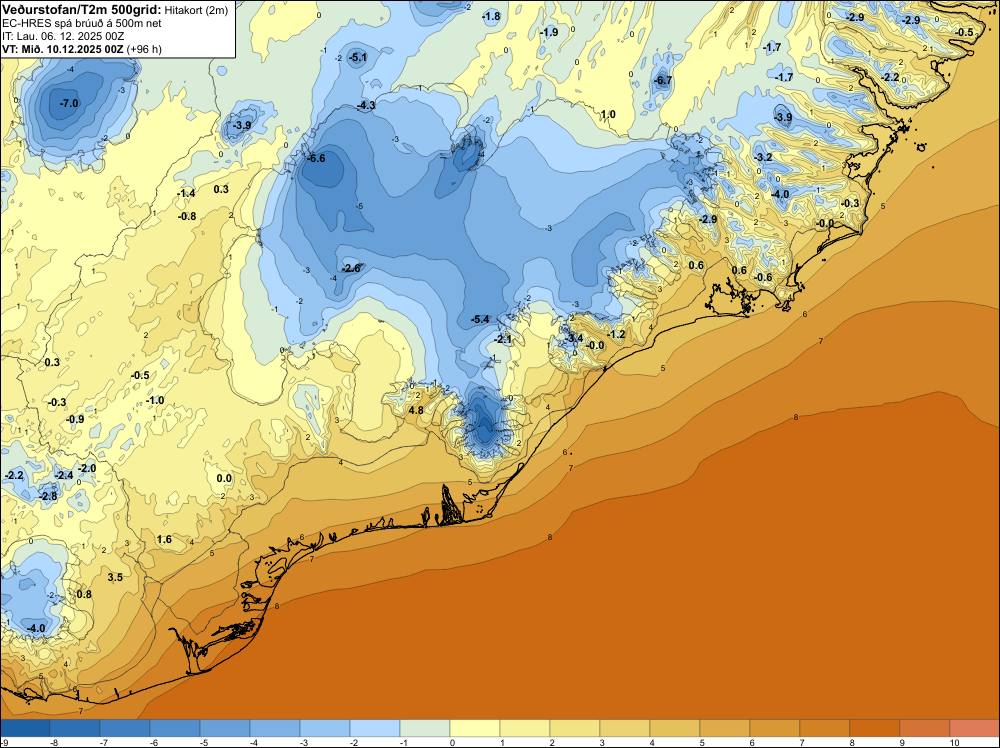Click the '-0.6' temperature value
This screenshot has height=748, width=1000.
coord(763,277)
